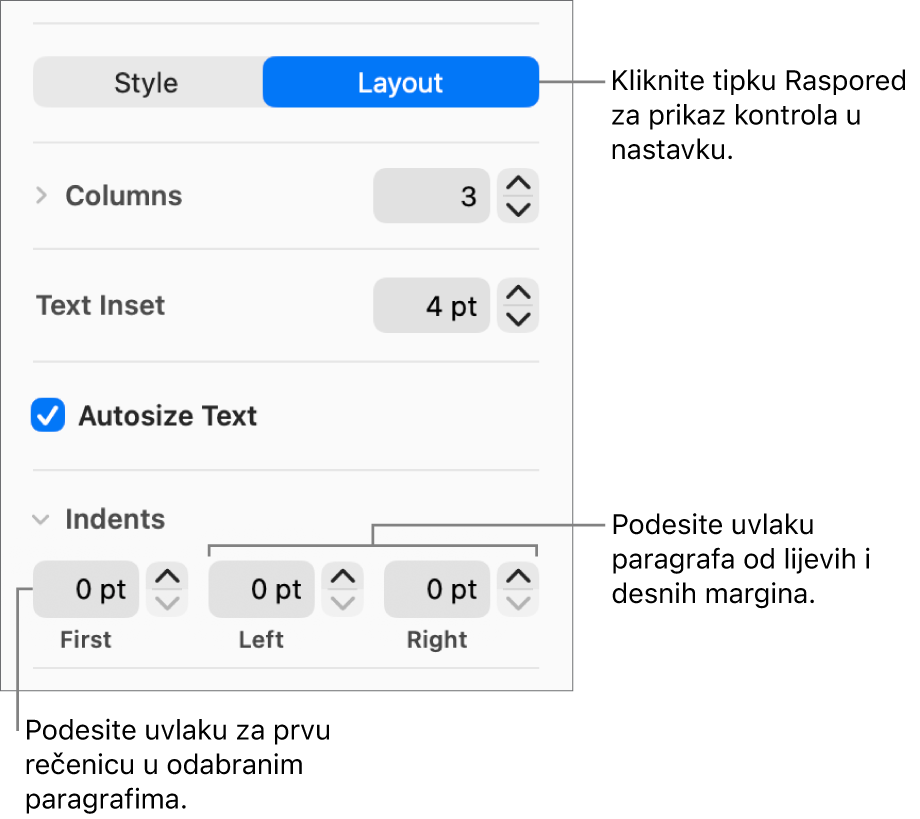Screen dimensions: 920x819
Task: Decrease the Columns count with down arrow
Action: point(518,208)
